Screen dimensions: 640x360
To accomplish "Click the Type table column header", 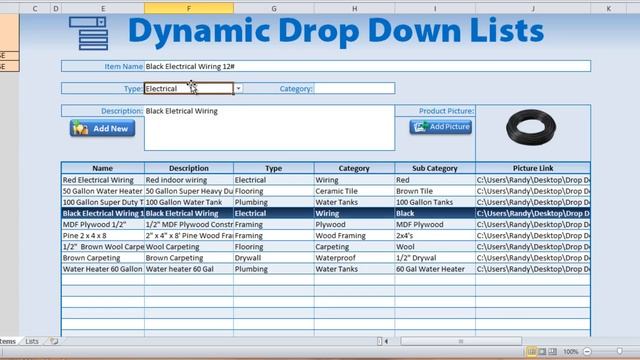I will (x=274, y=168).
